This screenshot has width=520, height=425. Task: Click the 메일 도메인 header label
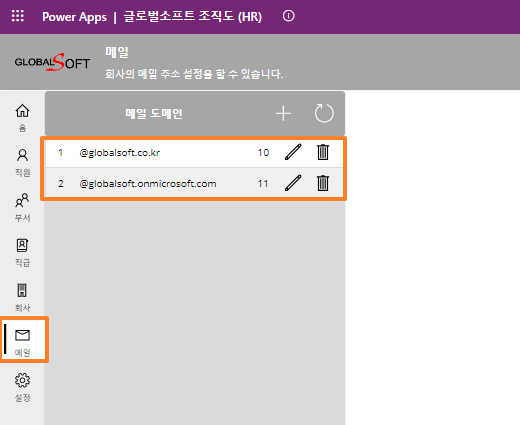coord(154,114)
